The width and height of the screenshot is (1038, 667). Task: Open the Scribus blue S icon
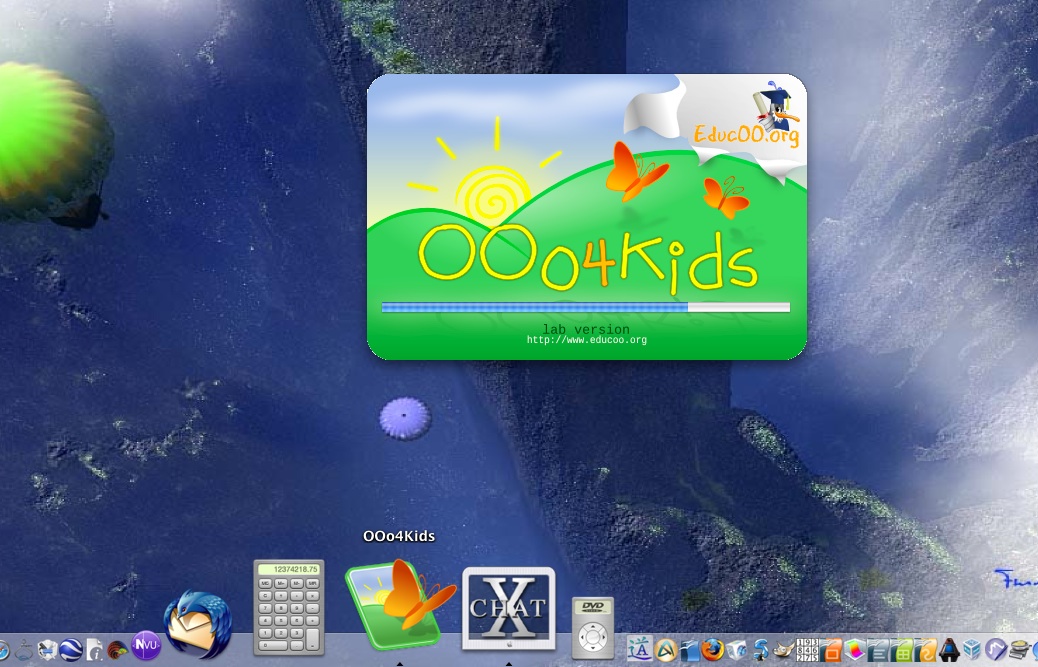[x=761, y=650]
